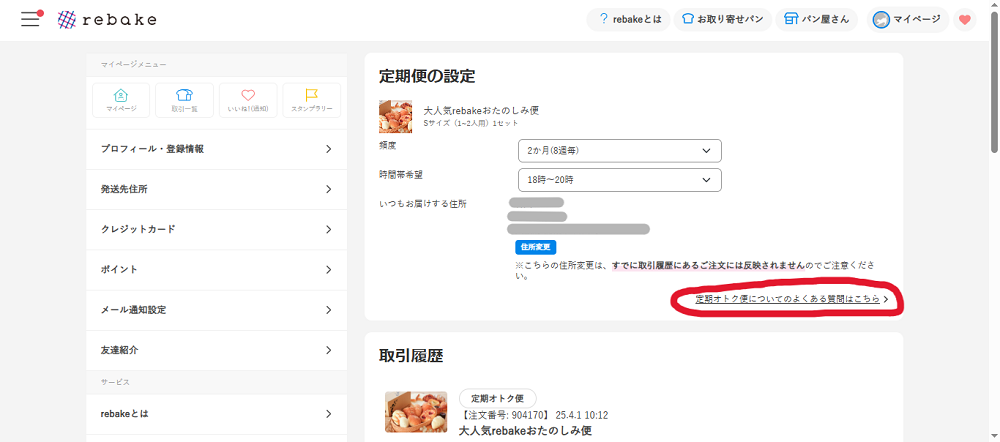Select the マイページ home icon tile

[121, 100]
